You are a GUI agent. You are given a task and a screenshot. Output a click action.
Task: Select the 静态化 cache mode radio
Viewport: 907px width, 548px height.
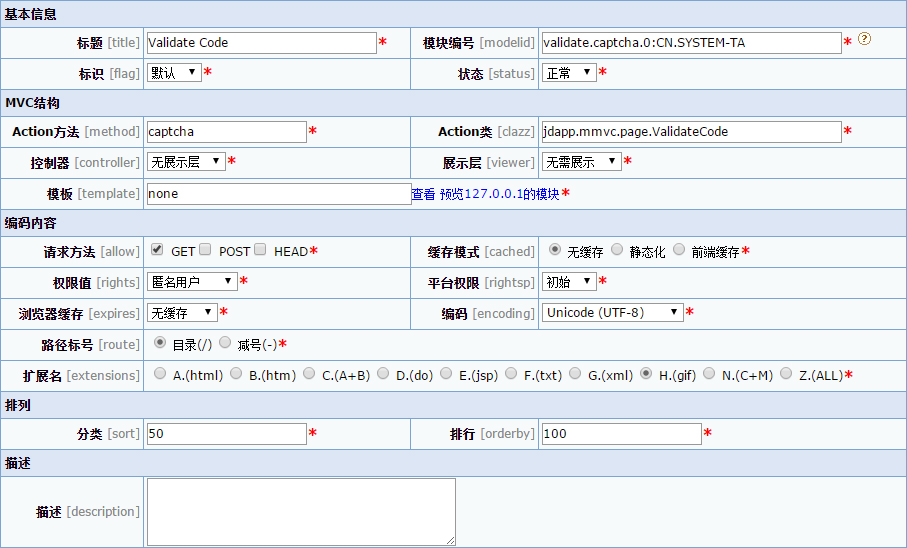(x=617, y=250)
